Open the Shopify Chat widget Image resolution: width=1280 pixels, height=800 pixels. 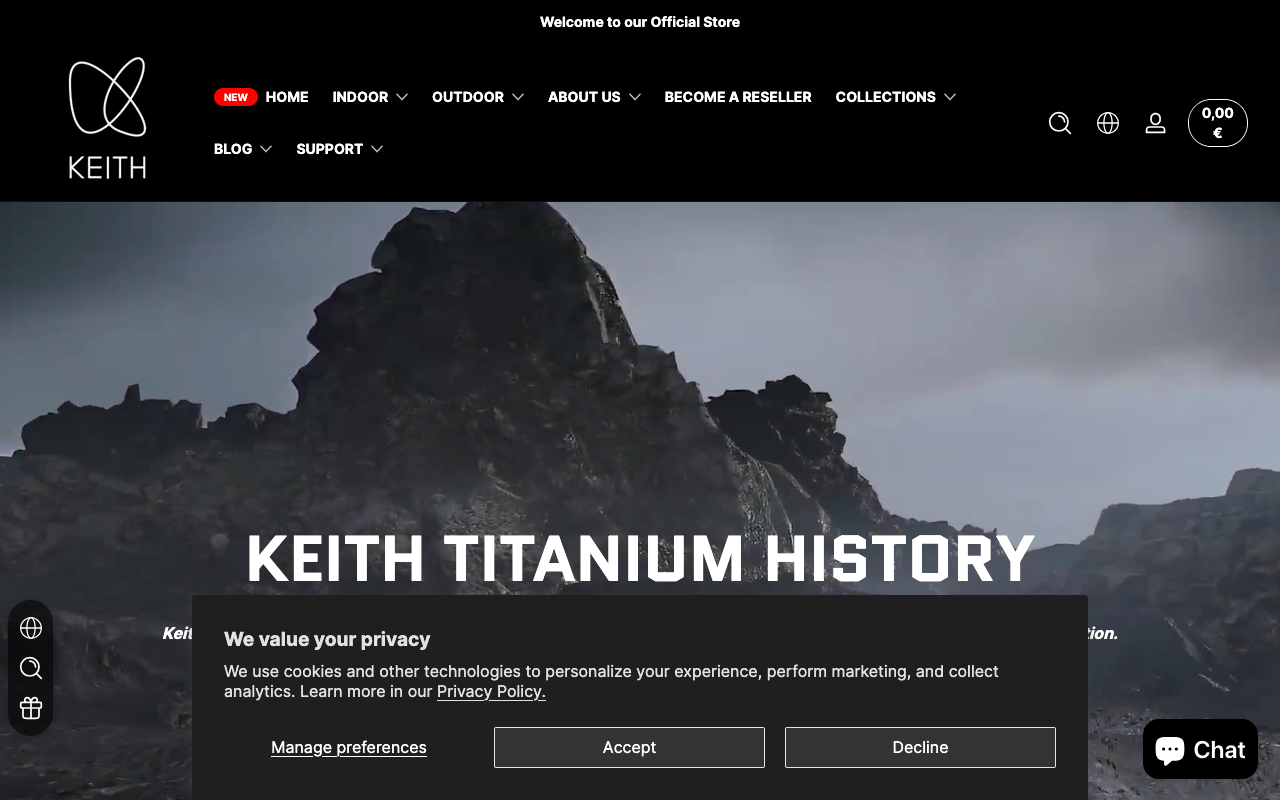pyautogui.click(x=1200, y=749)
